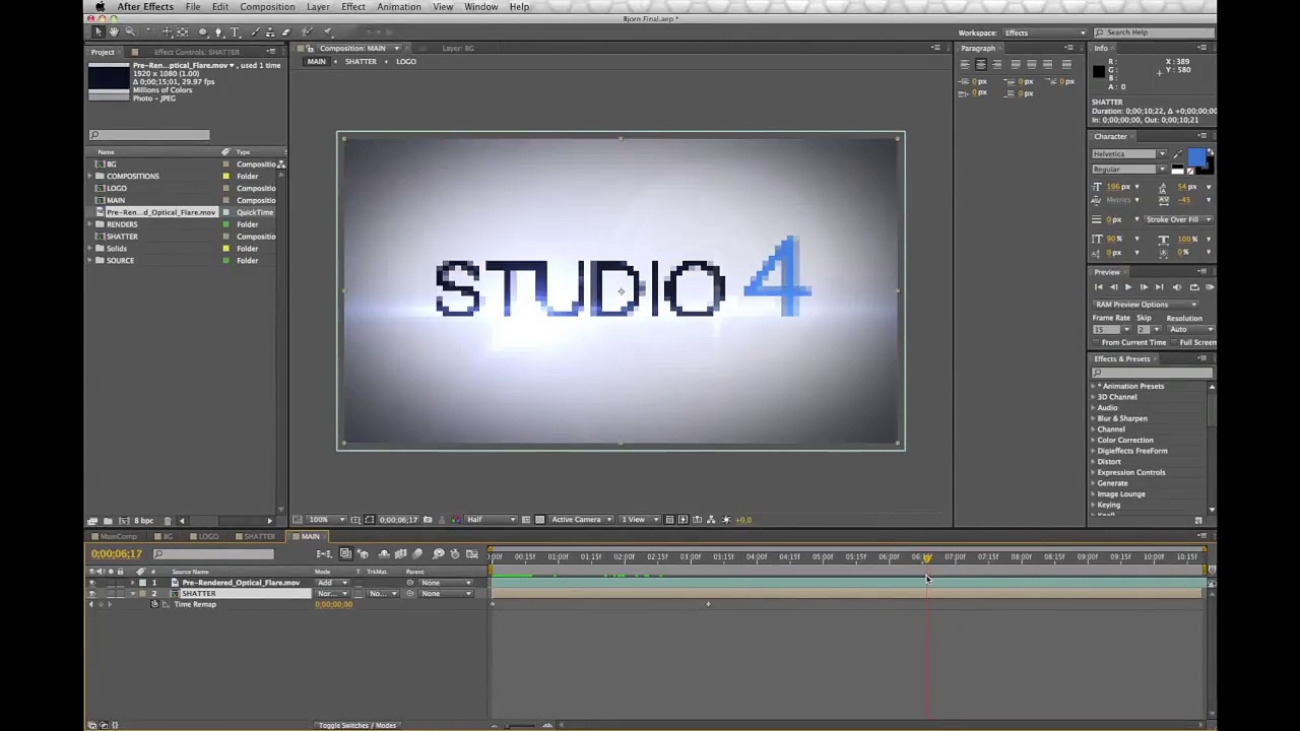Viewport: 1300px width, 731px height.
Task: Toggle transparency grid in viewer
Action: pyautogui.click(x=540, y=520)
